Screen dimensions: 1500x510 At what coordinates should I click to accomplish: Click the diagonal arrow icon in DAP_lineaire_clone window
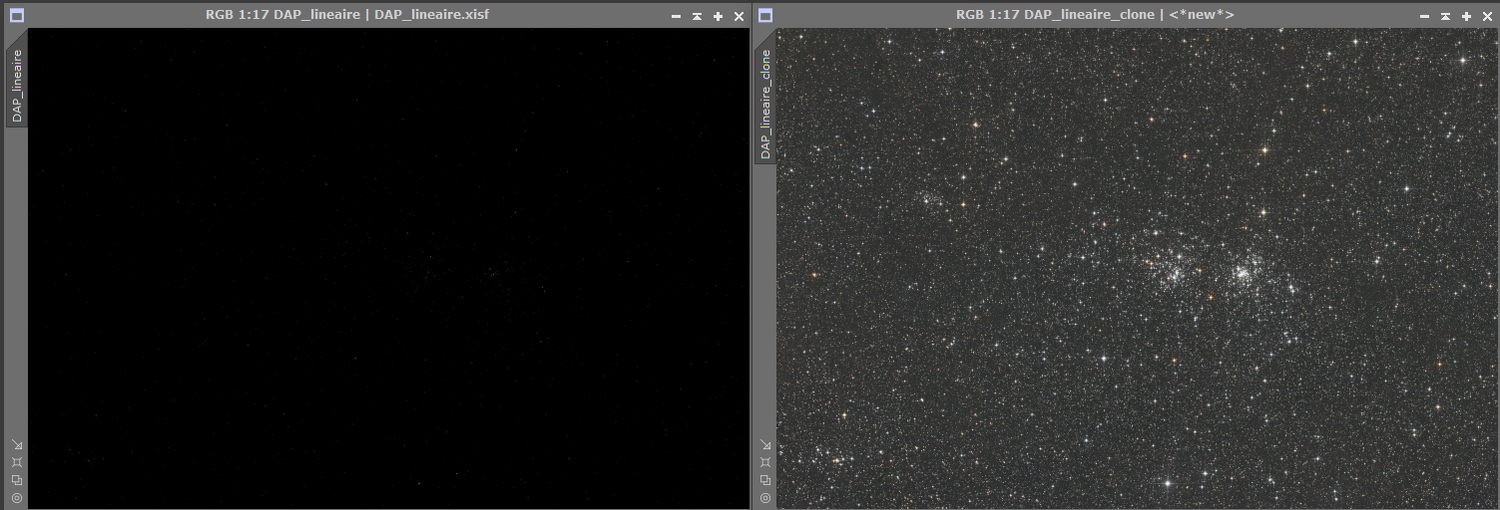pos(766,445)
